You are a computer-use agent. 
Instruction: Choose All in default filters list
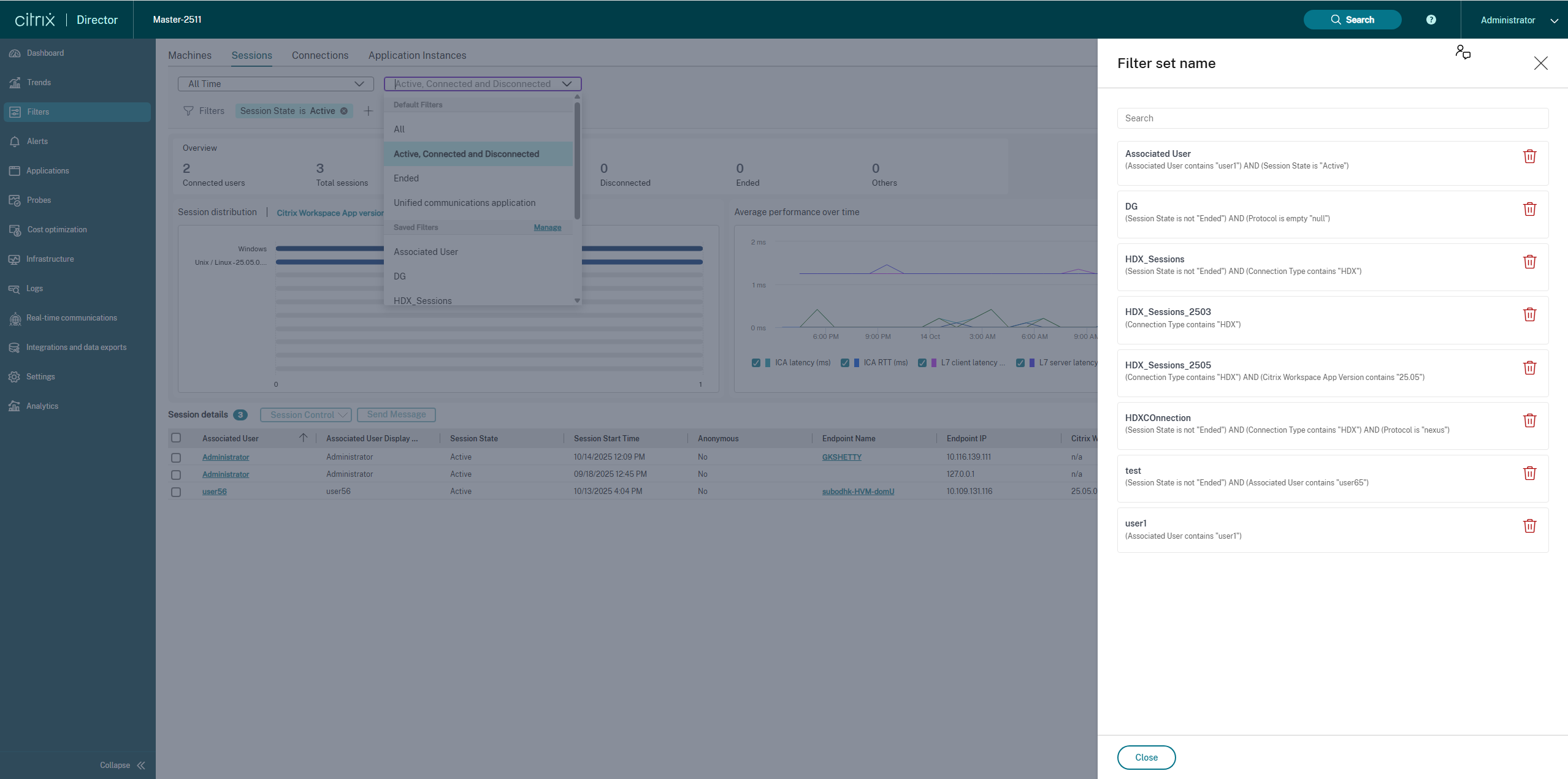coord(478,129)
